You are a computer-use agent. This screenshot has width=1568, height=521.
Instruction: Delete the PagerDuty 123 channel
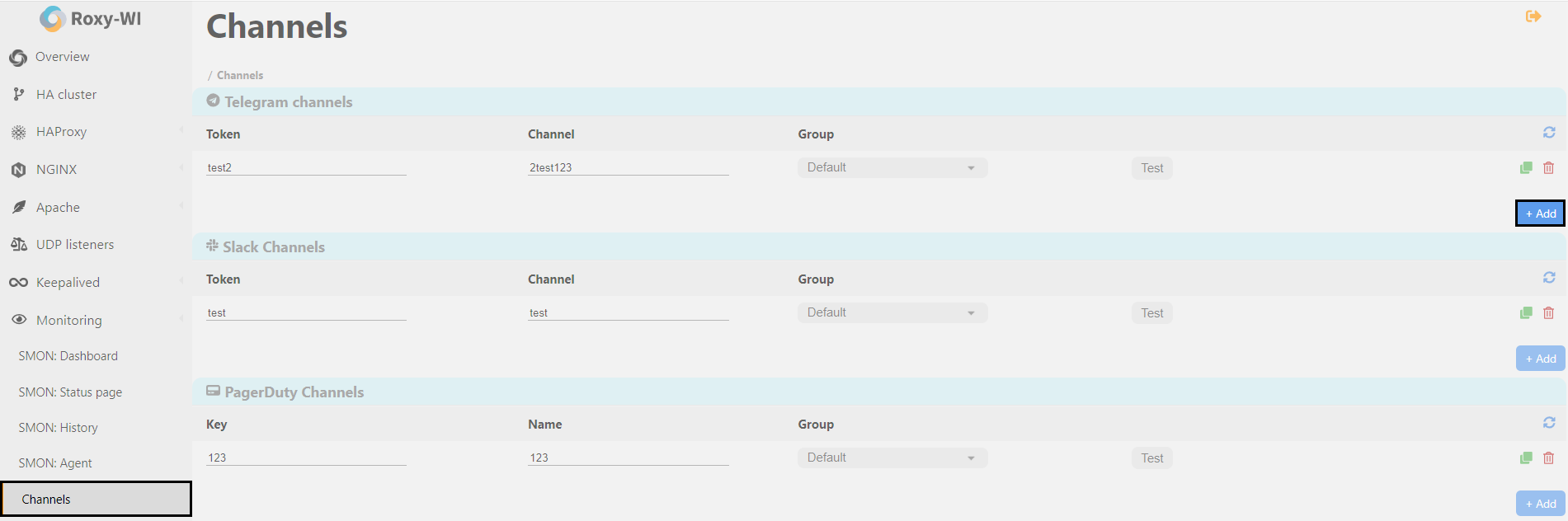point(1548,458)
